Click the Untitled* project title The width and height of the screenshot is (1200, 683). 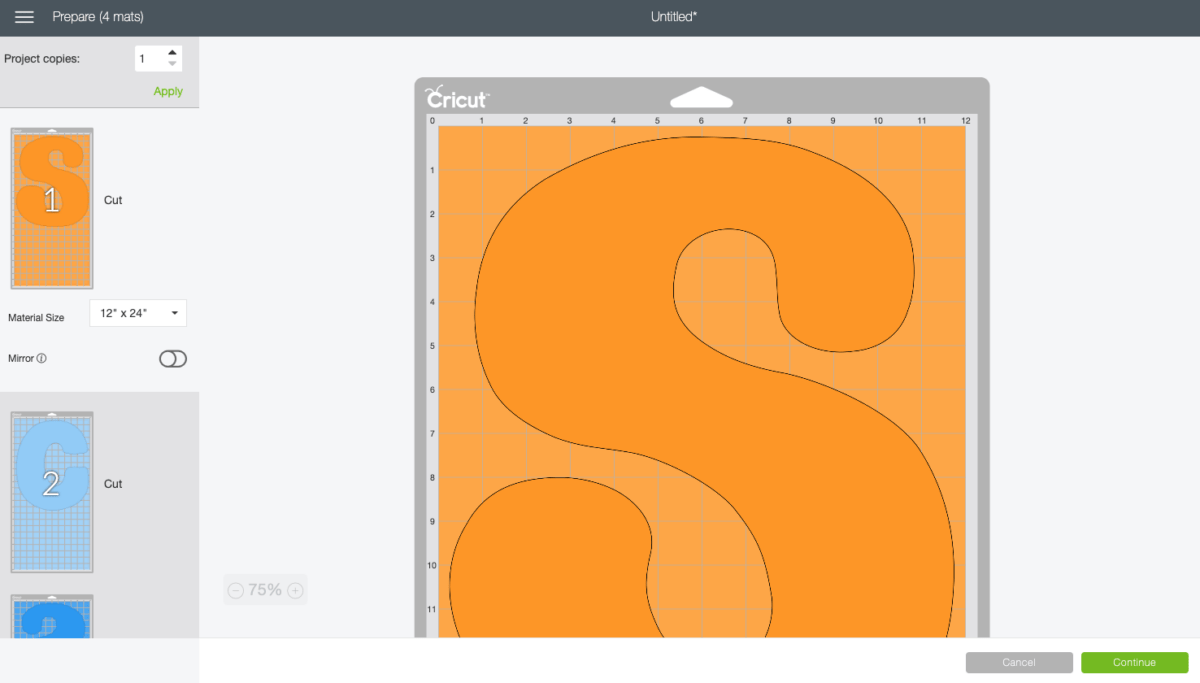click(x=674, y=17)
